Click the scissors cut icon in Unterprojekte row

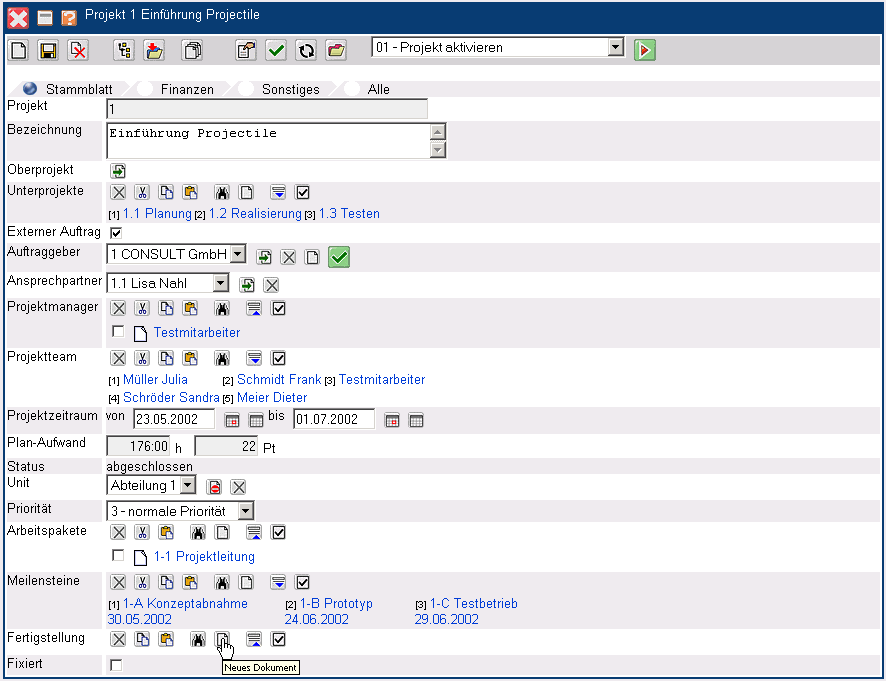142,192
